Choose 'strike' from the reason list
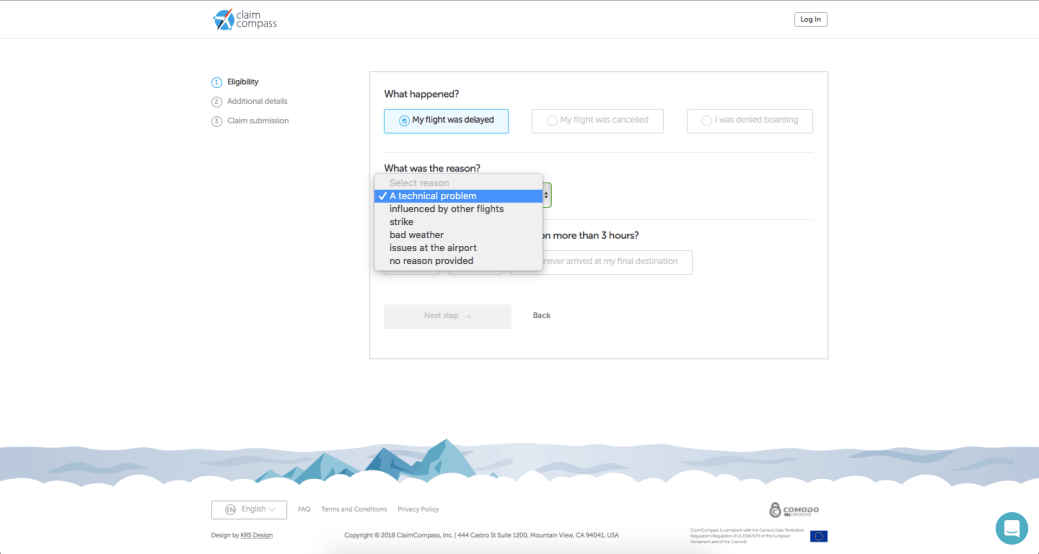The height and width of the screenshot is (554, 1039). click(401, 222)
